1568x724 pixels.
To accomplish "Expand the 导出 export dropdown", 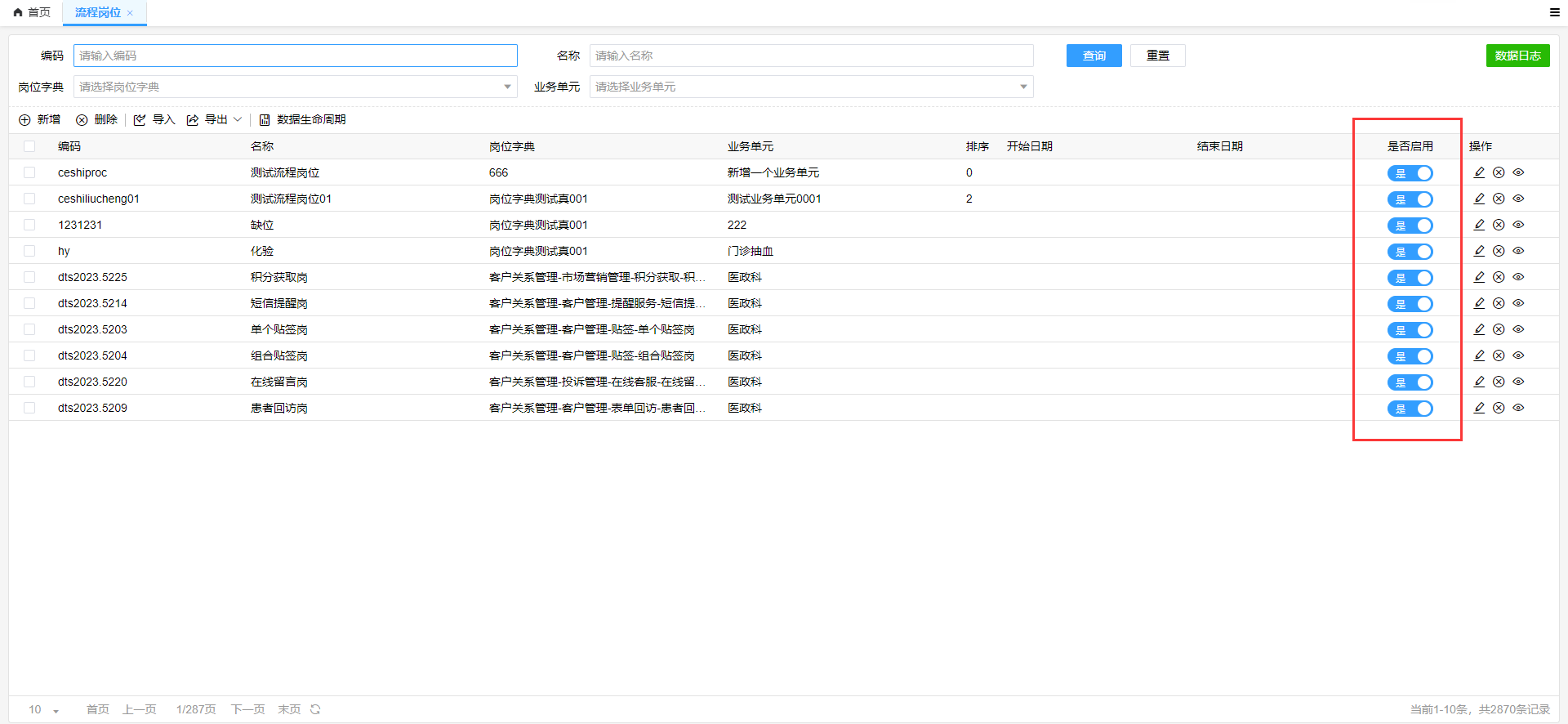I will [215, 119].
